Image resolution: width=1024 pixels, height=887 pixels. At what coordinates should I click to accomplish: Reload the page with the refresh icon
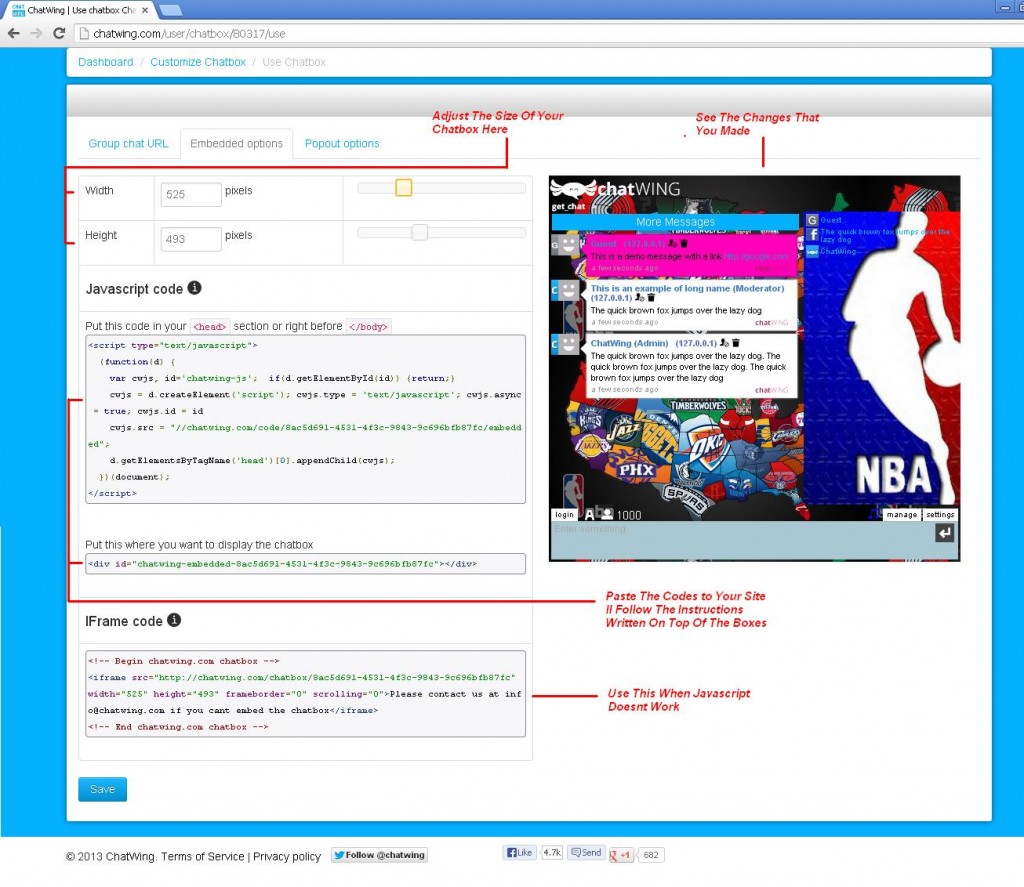click(x=59, y=33)
